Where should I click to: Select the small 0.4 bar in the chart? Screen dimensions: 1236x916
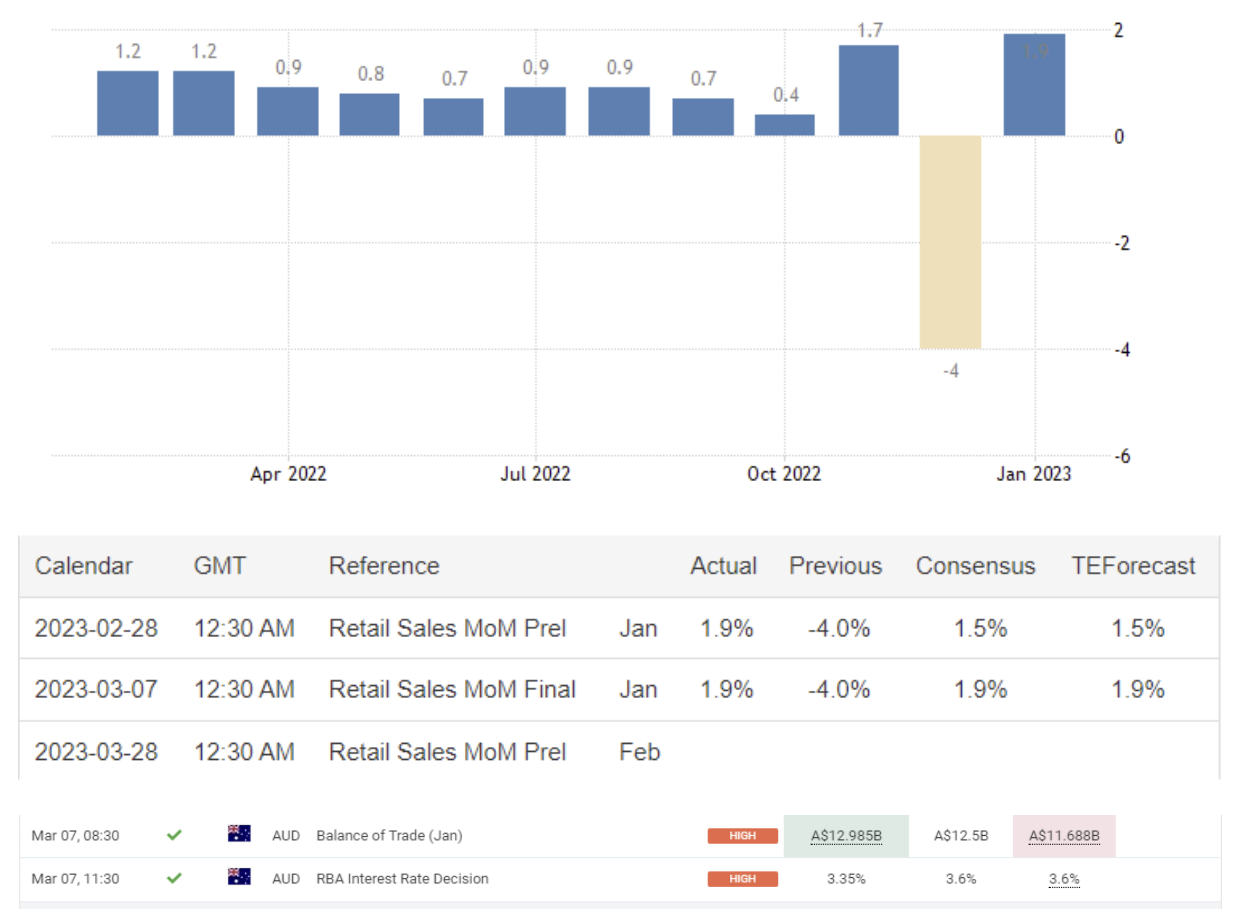click(x=784, y=125)
